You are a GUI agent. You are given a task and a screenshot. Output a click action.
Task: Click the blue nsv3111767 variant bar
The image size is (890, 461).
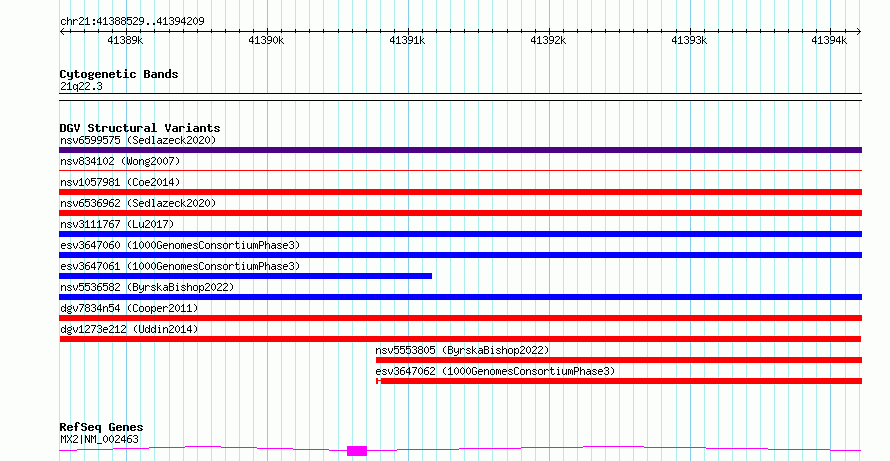point(460,234)
